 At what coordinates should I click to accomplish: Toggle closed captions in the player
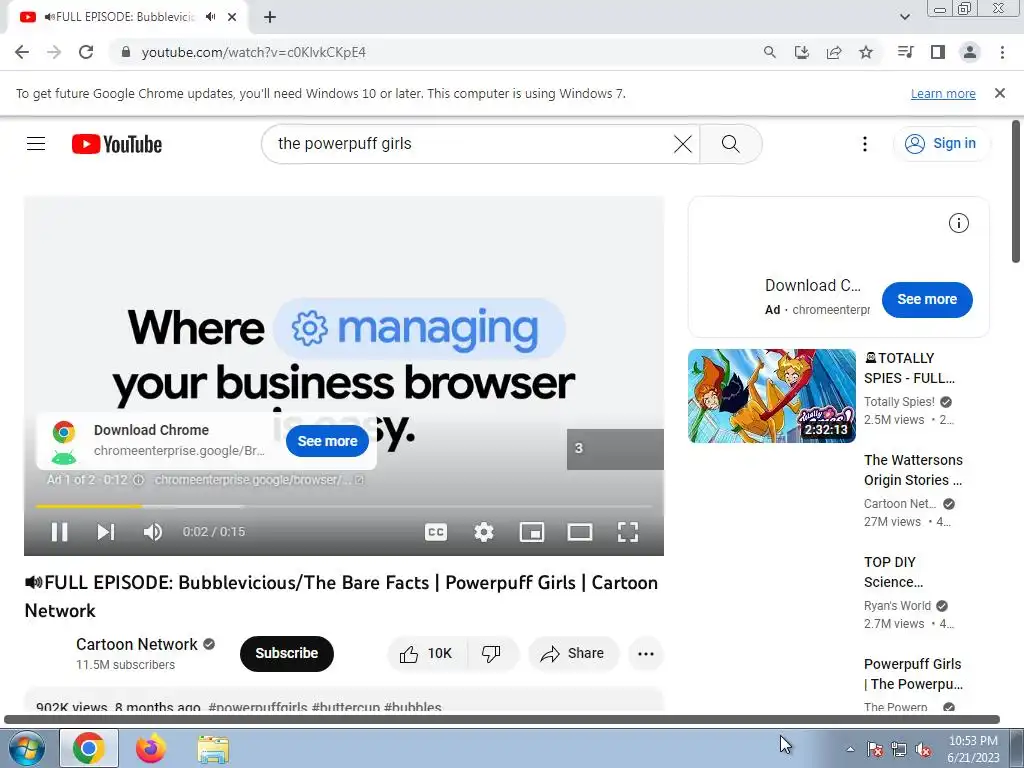[x=436, y=532]
